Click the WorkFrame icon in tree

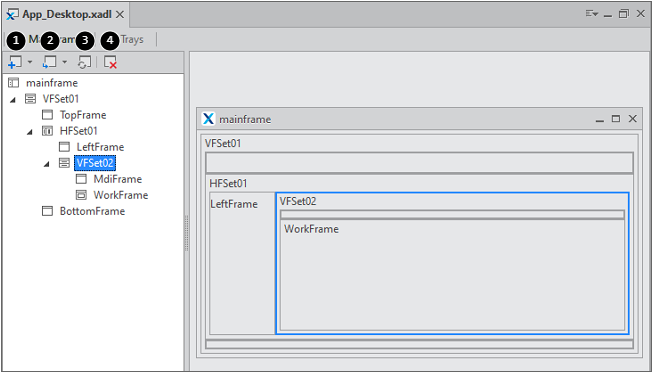[x=82, y=195]
